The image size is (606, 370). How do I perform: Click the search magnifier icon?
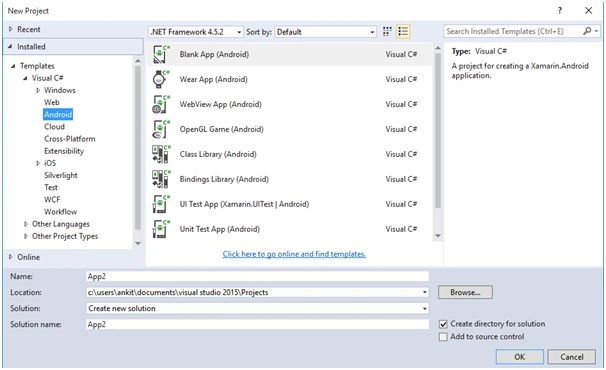pos(587,31)
